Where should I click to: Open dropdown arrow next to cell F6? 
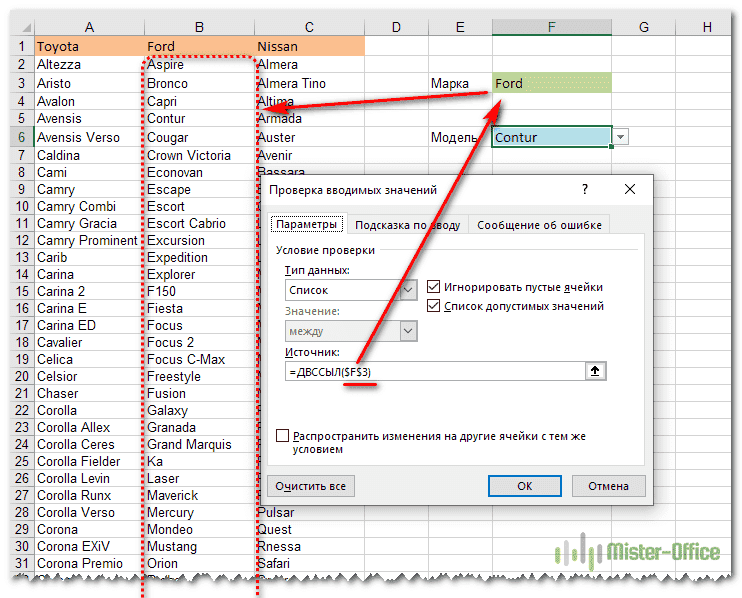point(621,138)
